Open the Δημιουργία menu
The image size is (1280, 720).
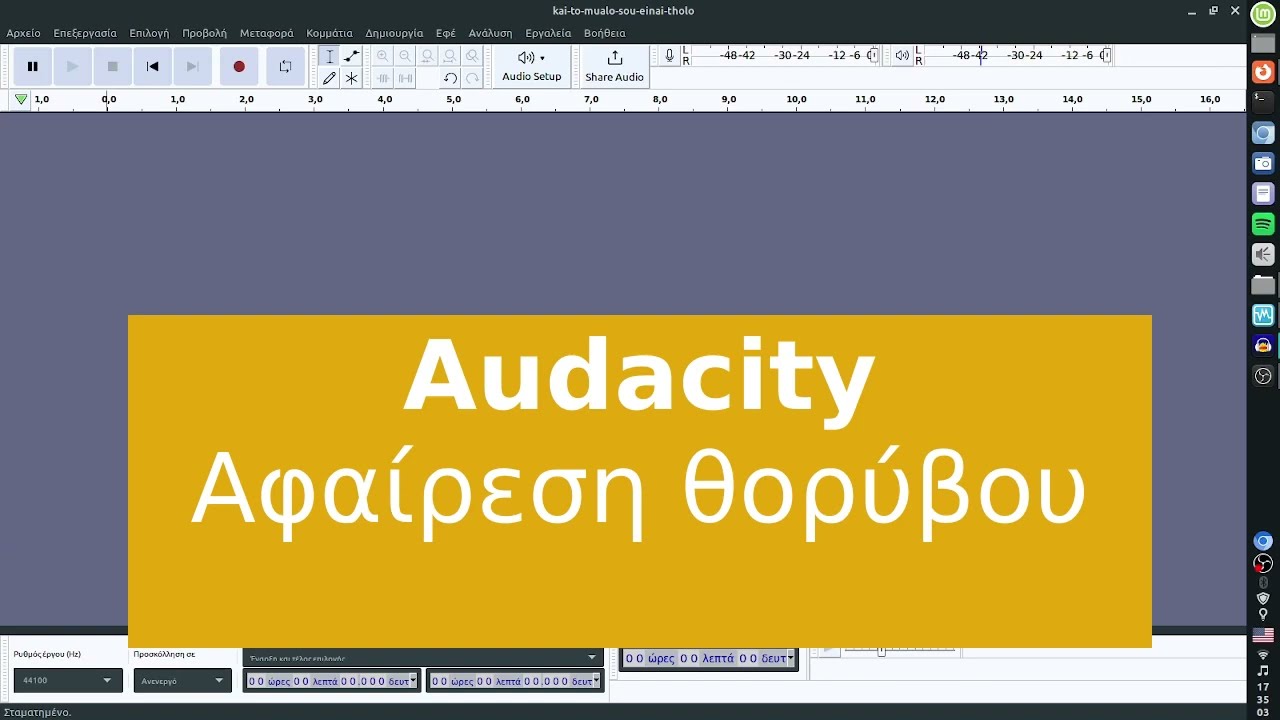[394, 33]
